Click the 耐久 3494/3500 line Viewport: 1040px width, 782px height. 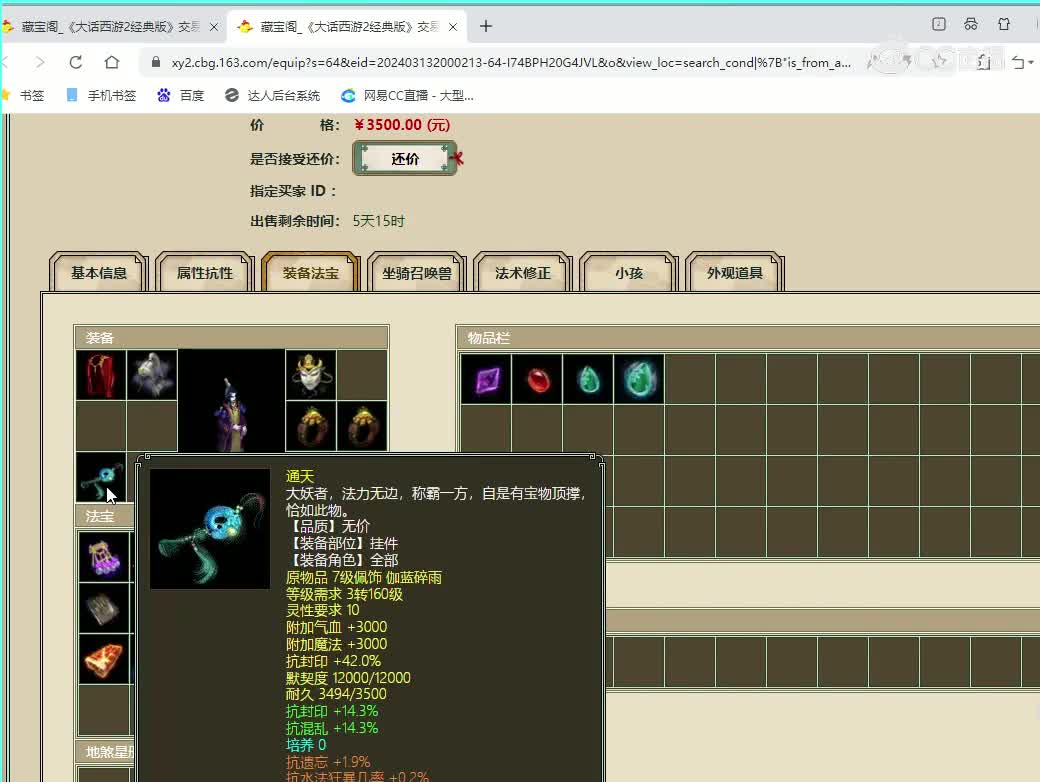click(x=336, y=694)
